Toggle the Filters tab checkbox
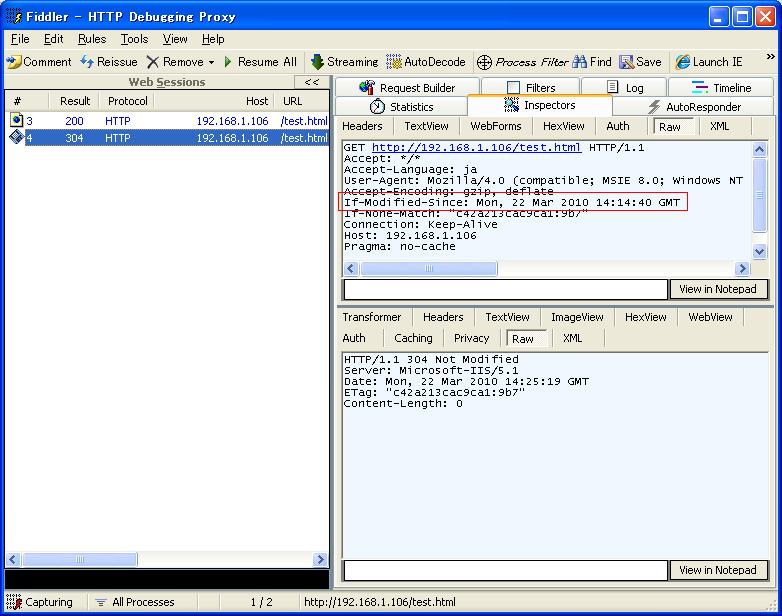 point(513,88)
